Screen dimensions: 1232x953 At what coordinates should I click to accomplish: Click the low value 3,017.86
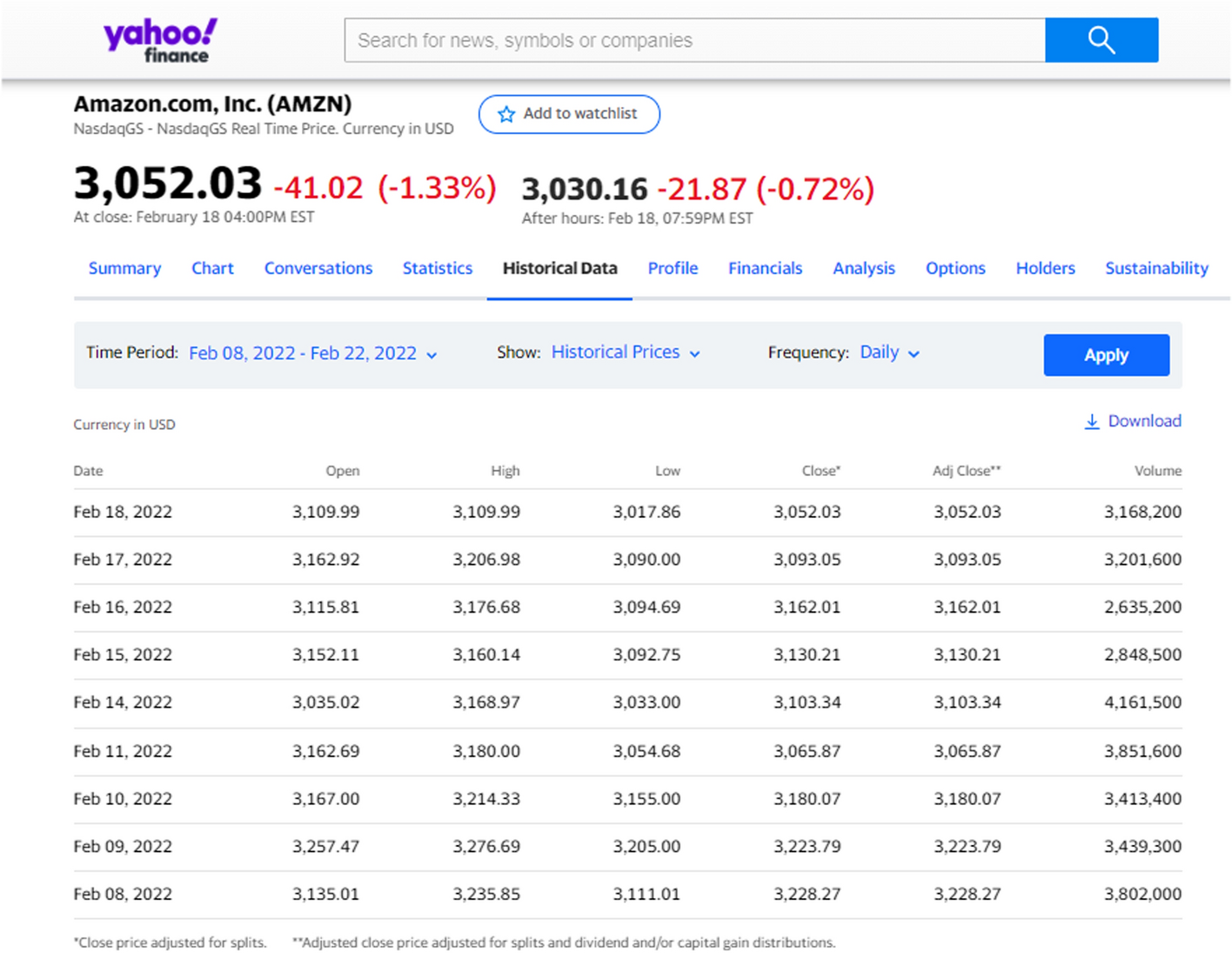pyautogui.click(x=646, y=512)
